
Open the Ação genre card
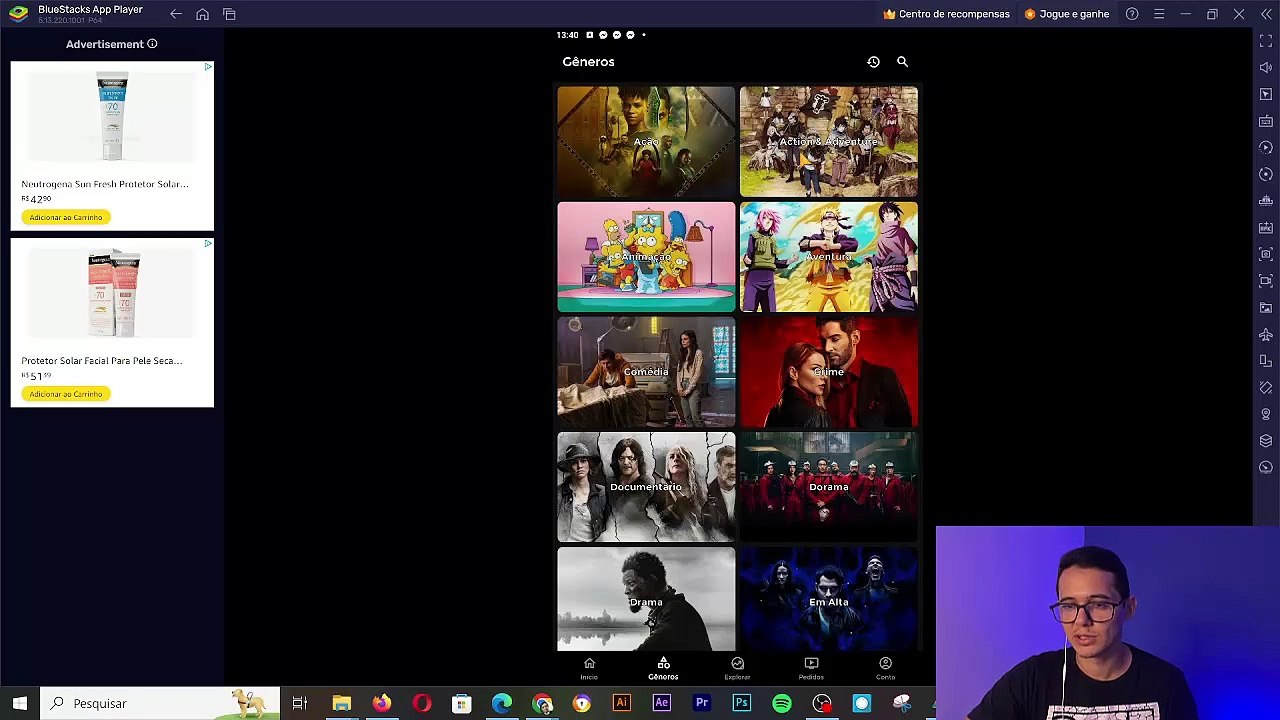point(646,141)
